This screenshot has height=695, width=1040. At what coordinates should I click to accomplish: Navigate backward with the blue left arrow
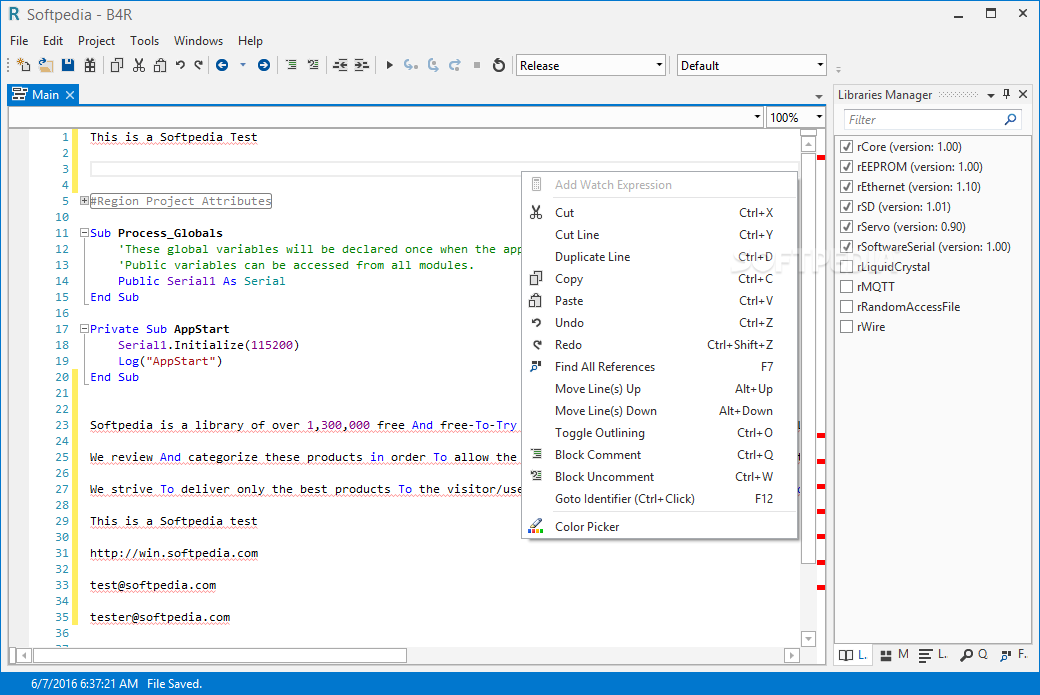(222, 65)
